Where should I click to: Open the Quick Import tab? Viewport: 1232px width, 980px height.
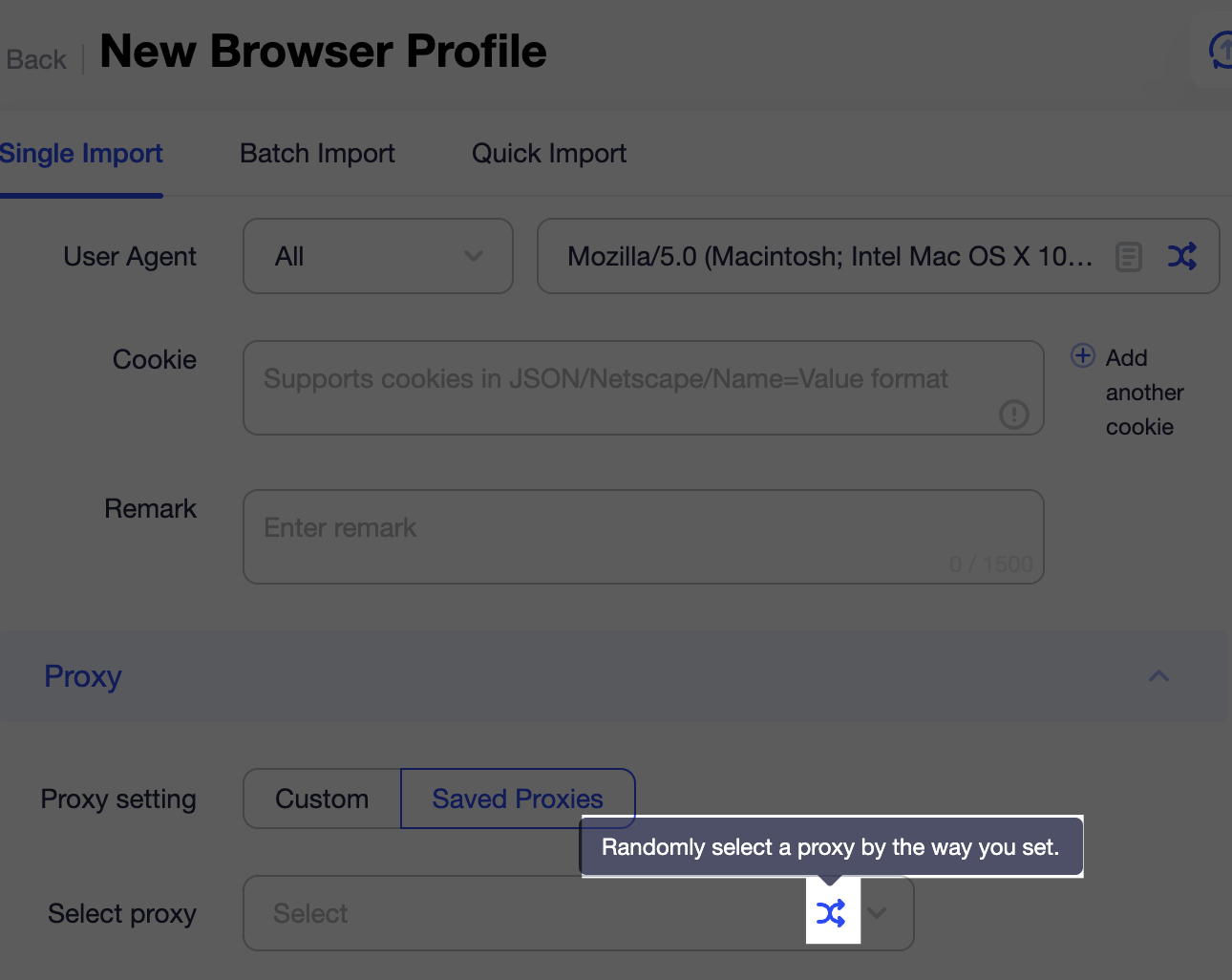coord(549,153)
